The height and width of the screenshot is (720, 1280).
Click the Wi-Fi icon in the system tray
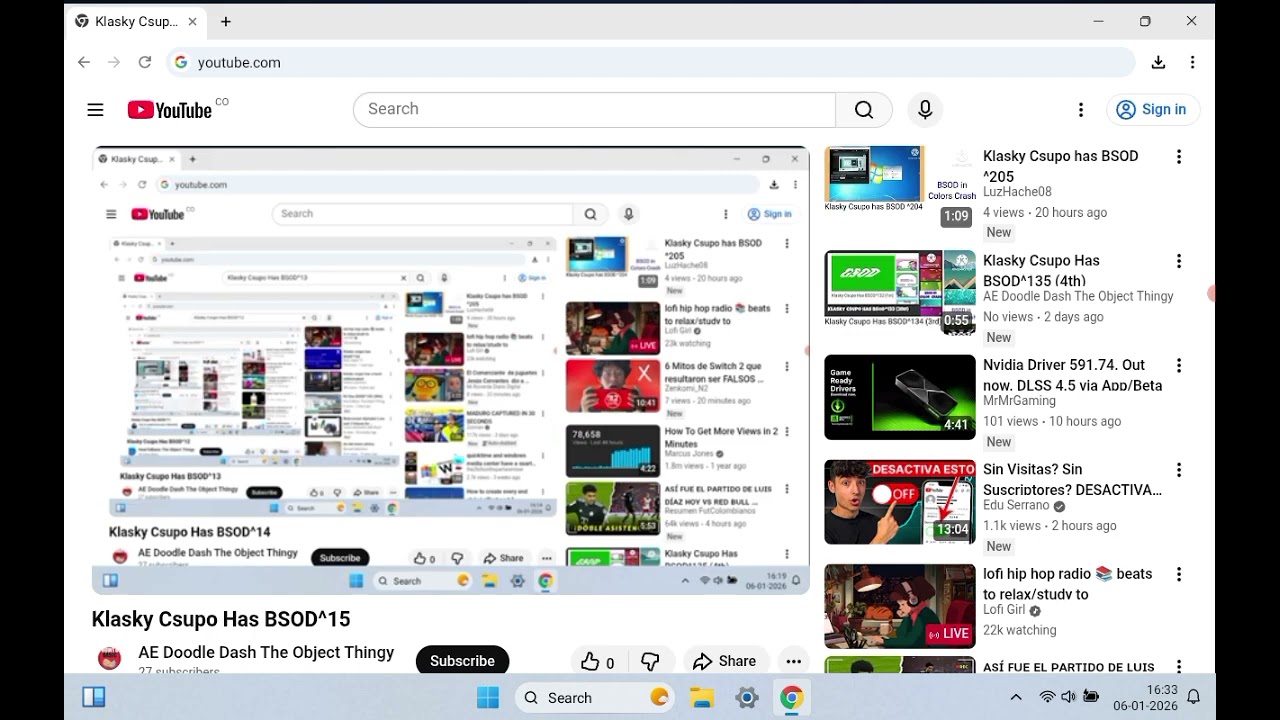[x=1047, y=697]
